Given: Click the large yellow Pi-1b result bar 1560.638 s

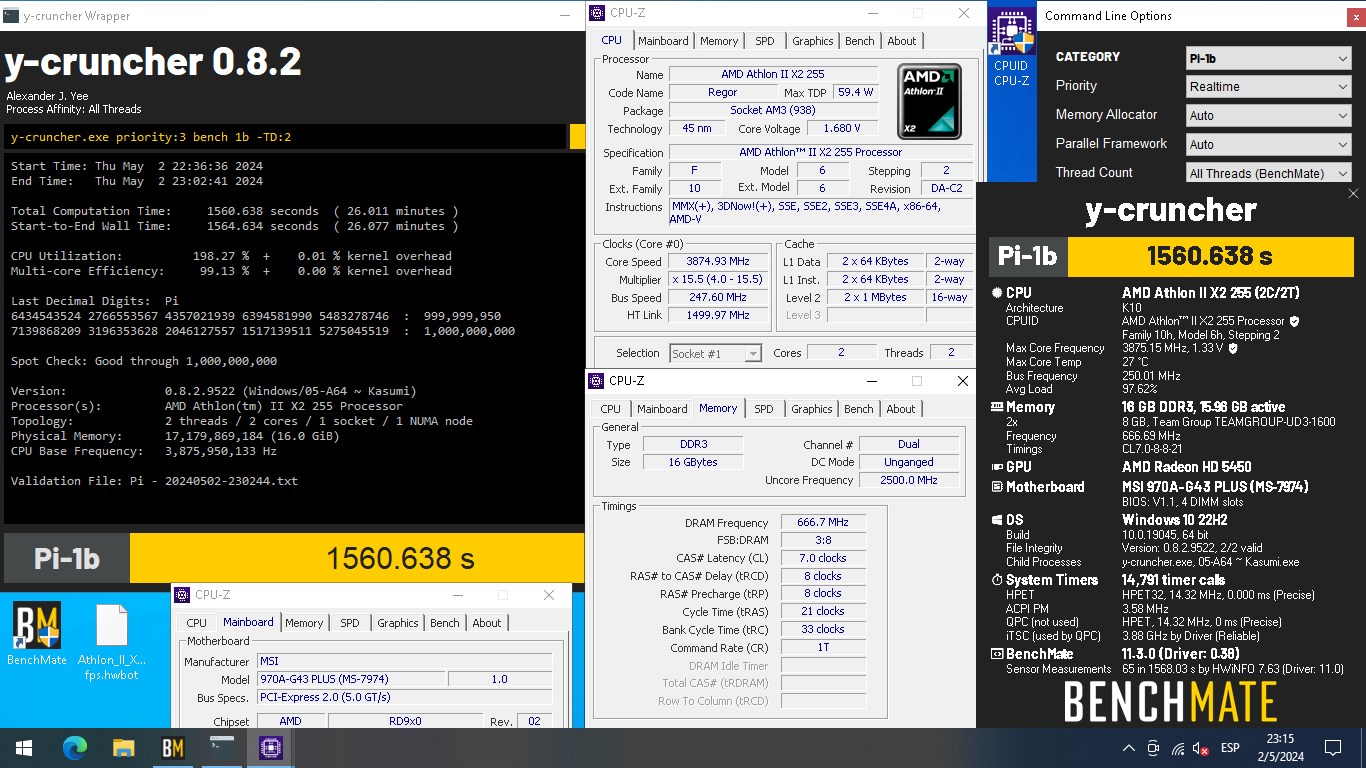Looking at the screenshot, I should pos(357,558).
